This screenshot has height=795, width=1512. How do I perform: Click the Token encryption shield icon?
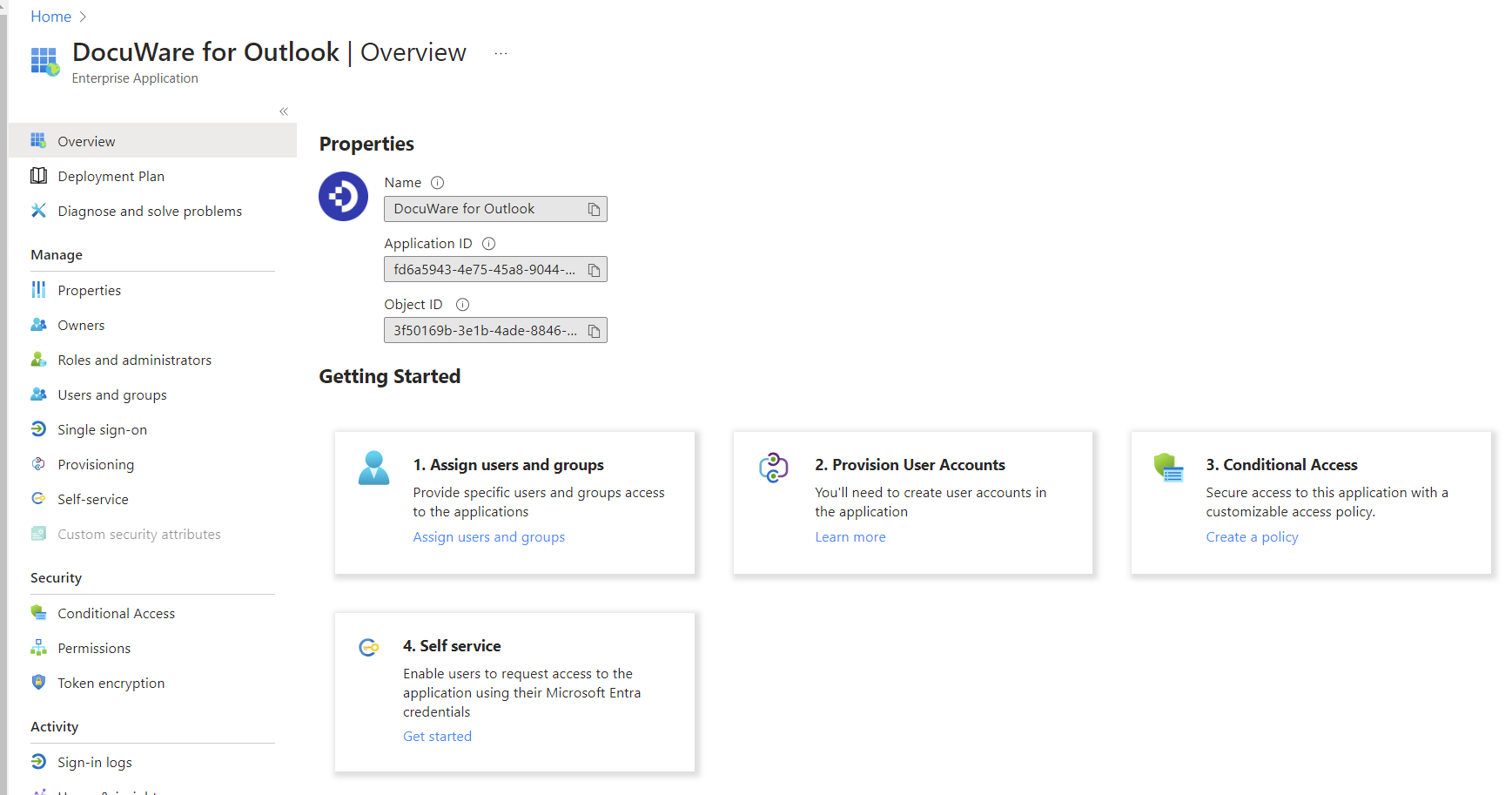point(38,683)
